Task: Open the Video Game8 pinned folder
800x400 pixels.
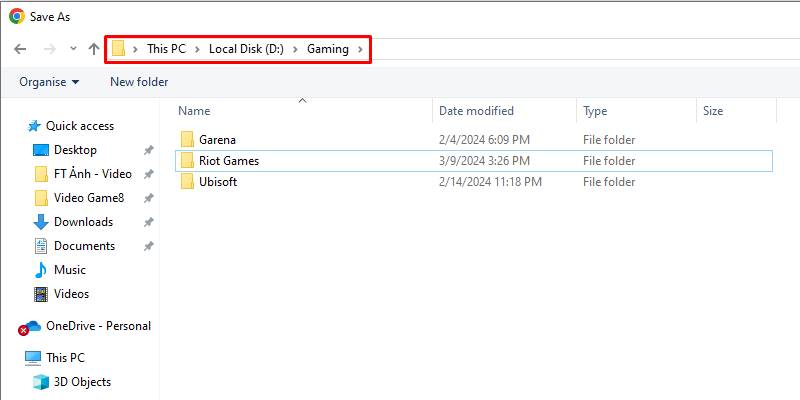Action: 89,198
